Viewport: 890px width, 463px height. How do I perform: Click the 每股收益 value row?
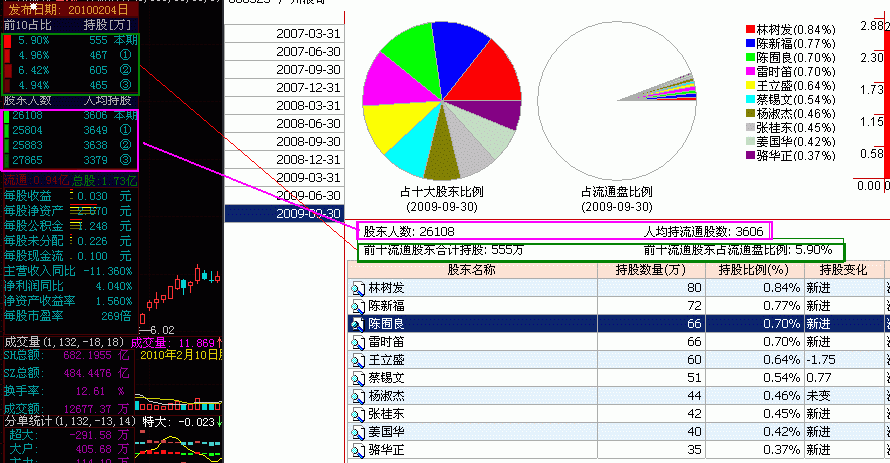pyautogui.click(x=68, y=196)
